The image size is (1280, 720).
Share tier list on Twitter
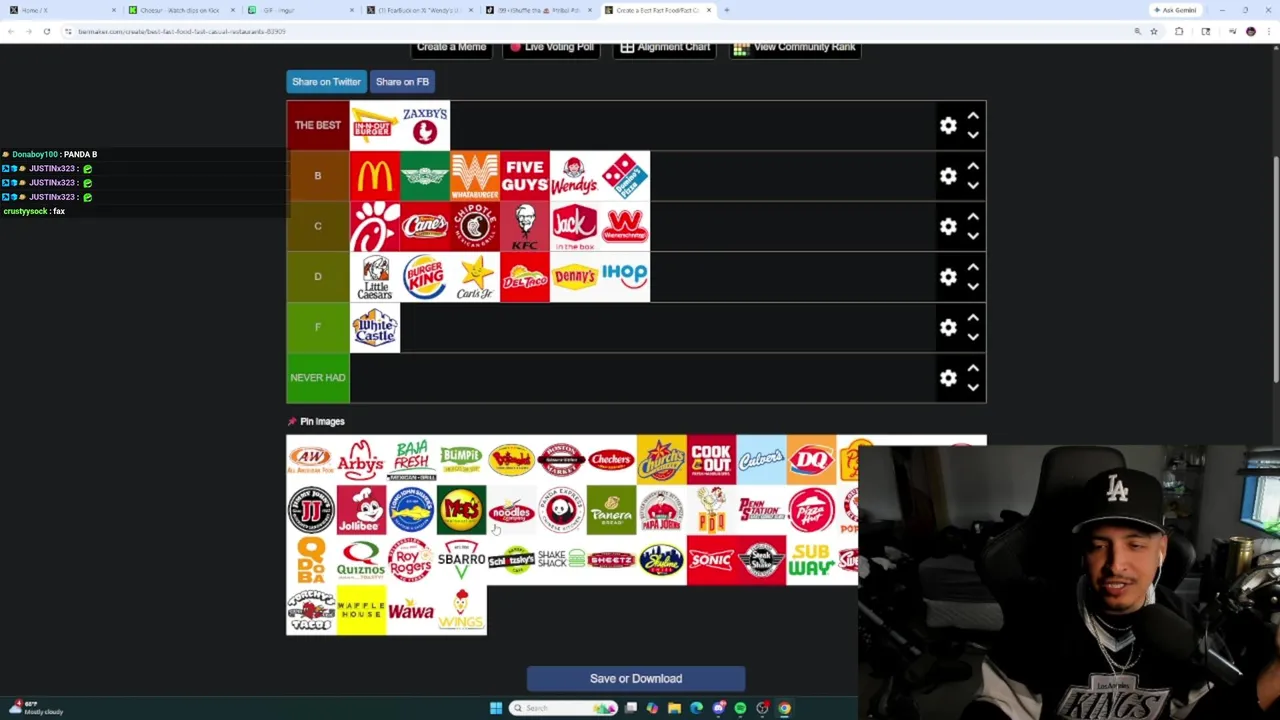(x=326, y=82)
